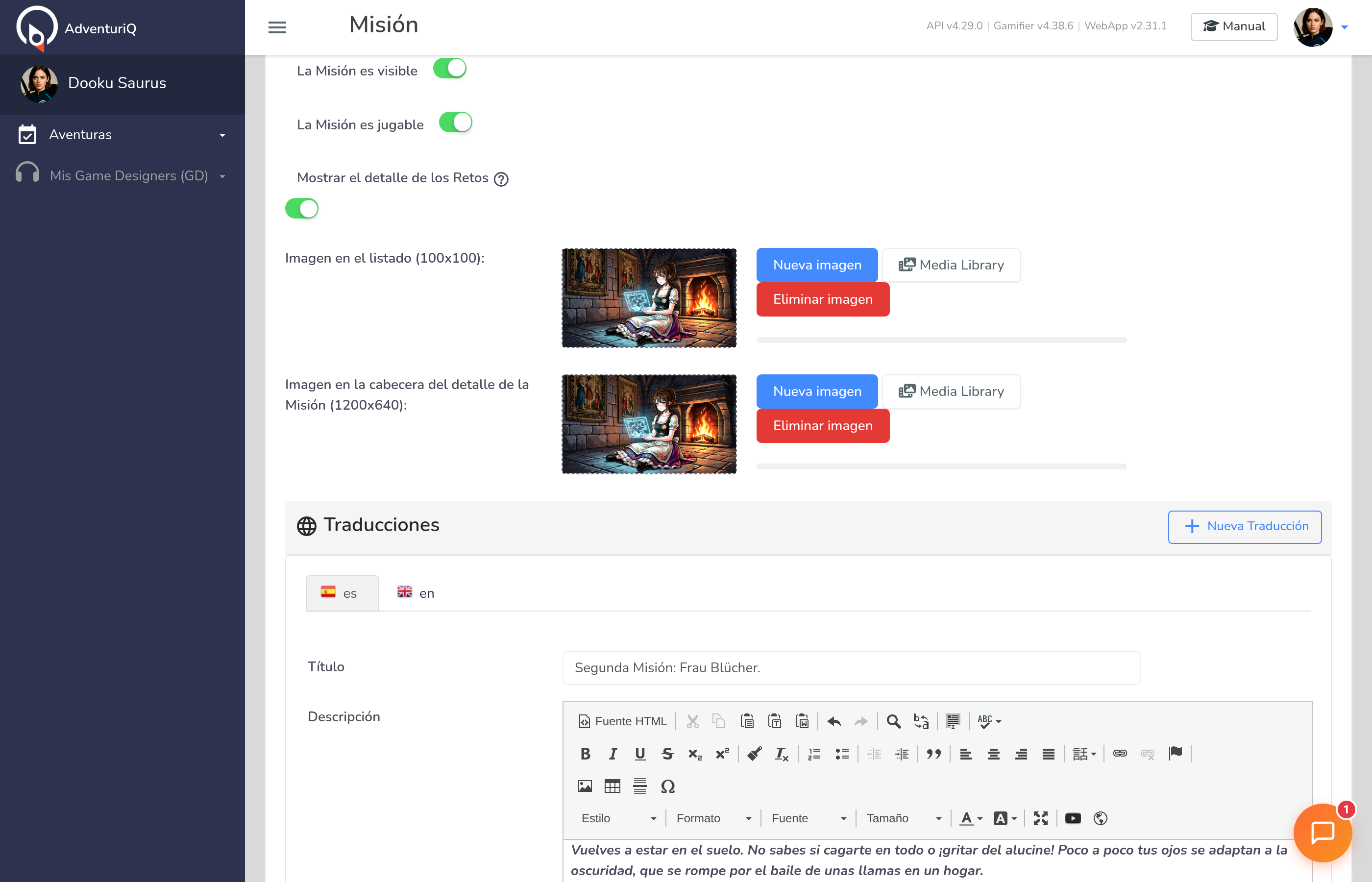Screen dimensions: 1372x882
Task: Align text to the right
Action: [1021, 754]
